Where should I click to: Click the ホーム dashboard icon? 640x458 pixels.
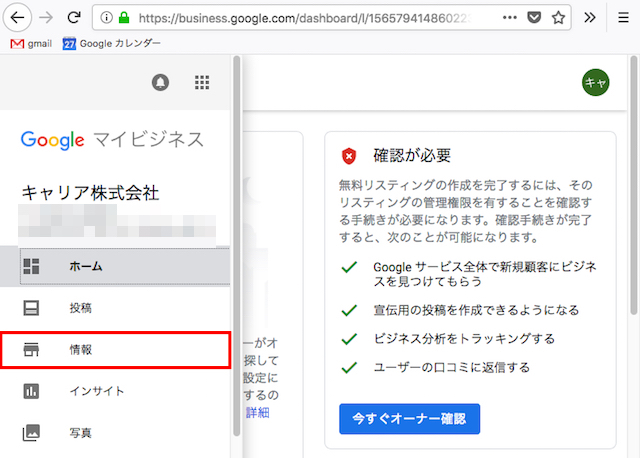tap(31, 266)
